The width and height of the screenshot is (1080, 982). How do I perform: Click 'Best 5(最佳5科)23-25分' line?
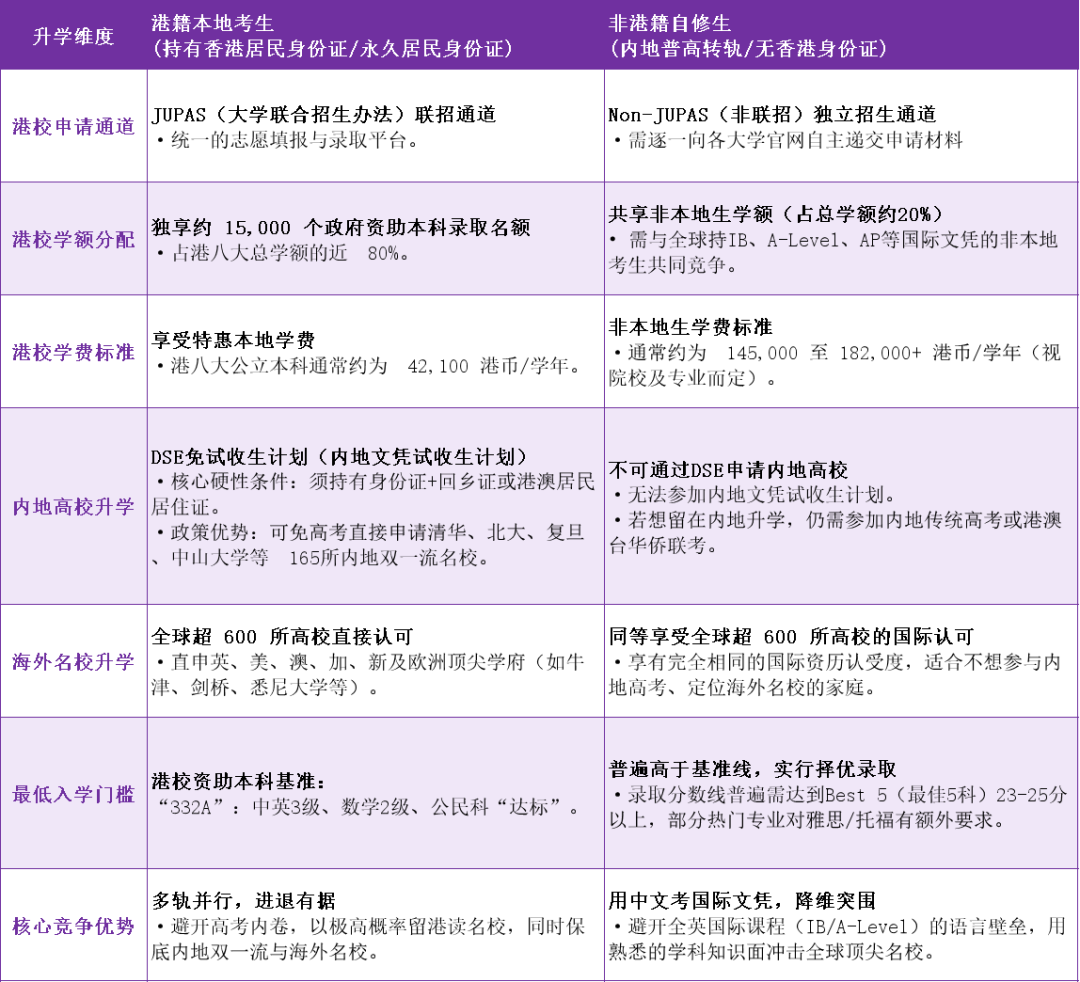tap(839, 795)
